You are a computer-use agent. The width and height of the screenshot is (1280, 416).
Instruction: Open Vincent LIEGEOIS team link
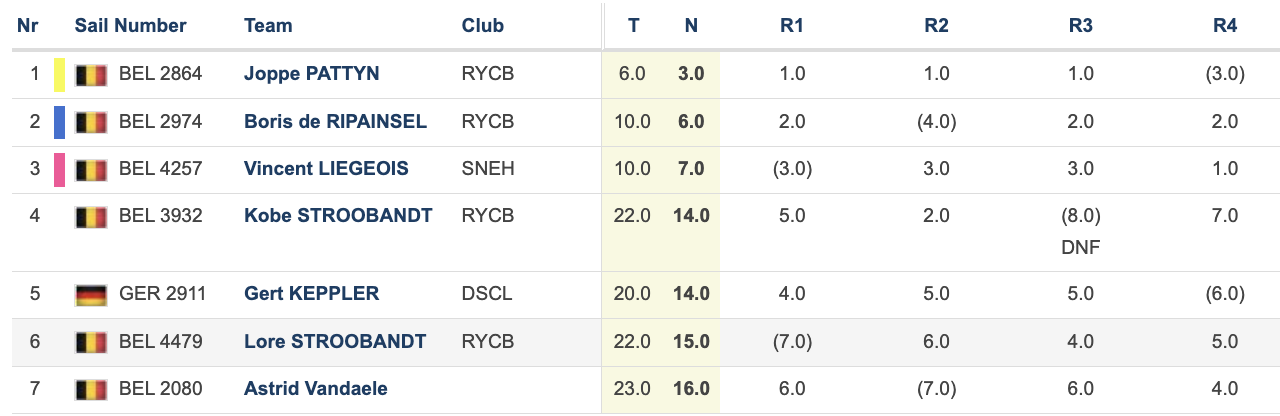[326, 169]
